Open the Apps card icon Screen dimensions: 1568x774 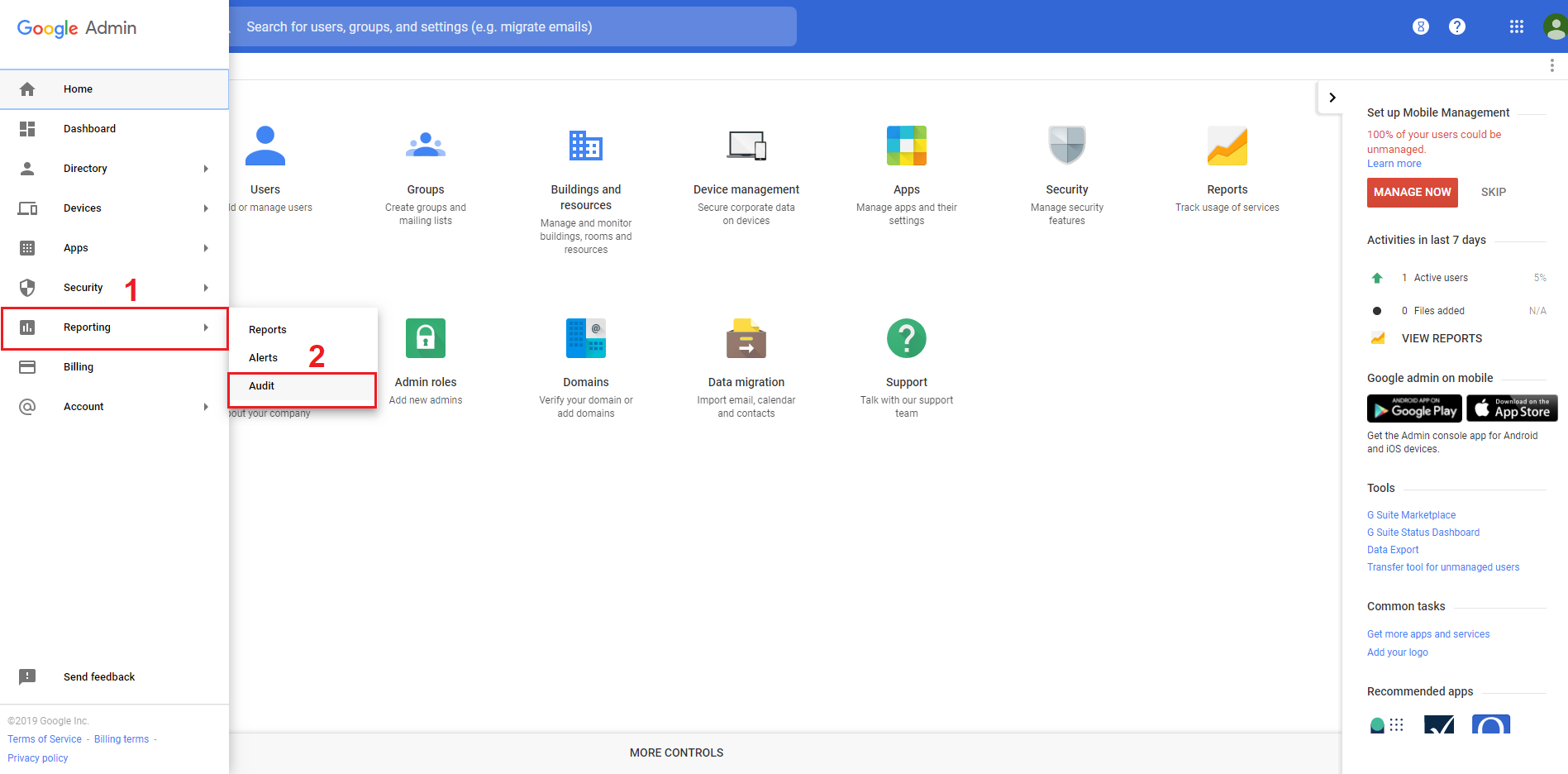pos(907,146)
